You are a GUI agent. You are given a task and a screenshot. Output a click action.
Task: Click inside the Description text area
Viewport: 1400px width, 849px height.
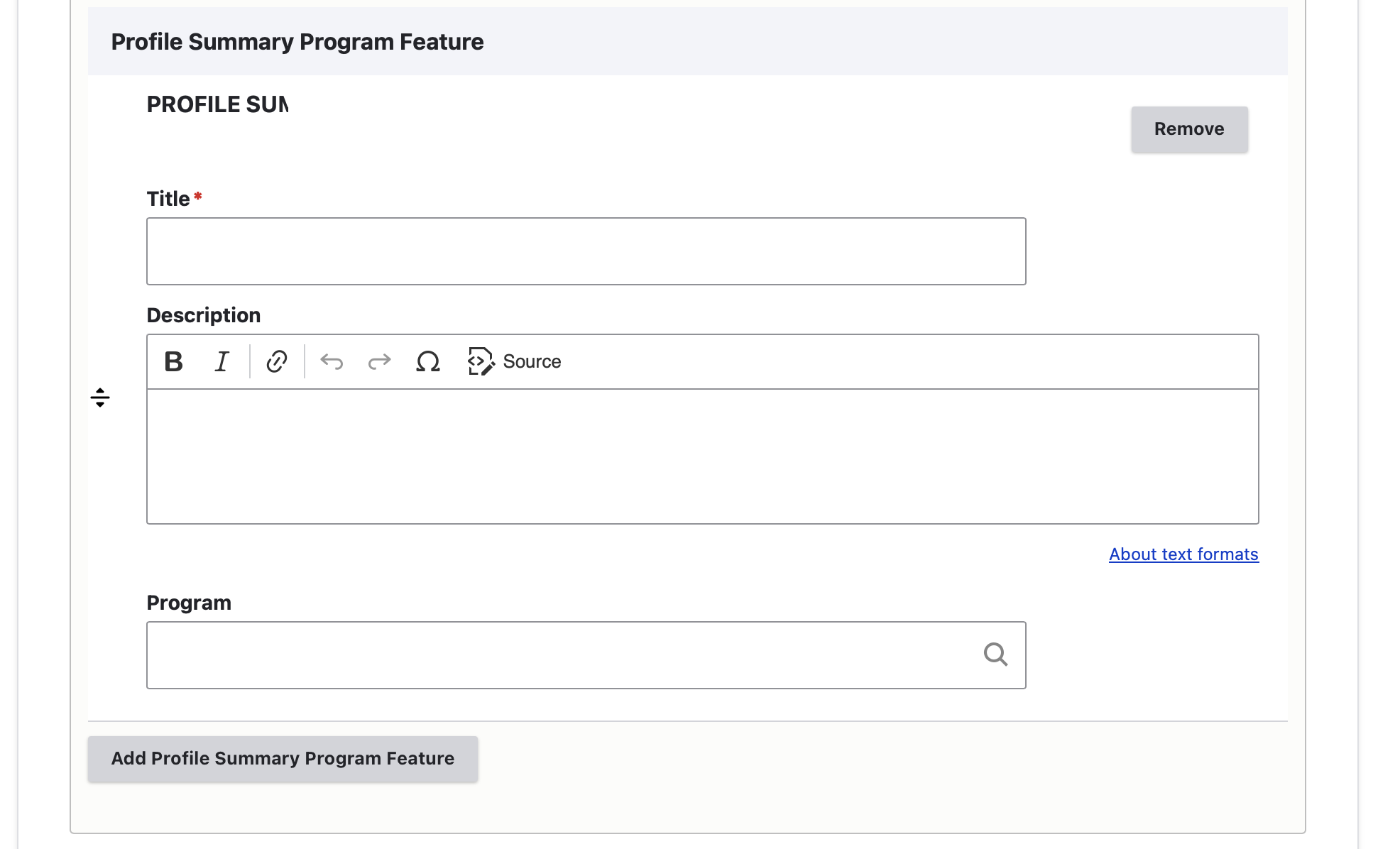[703, 456]
